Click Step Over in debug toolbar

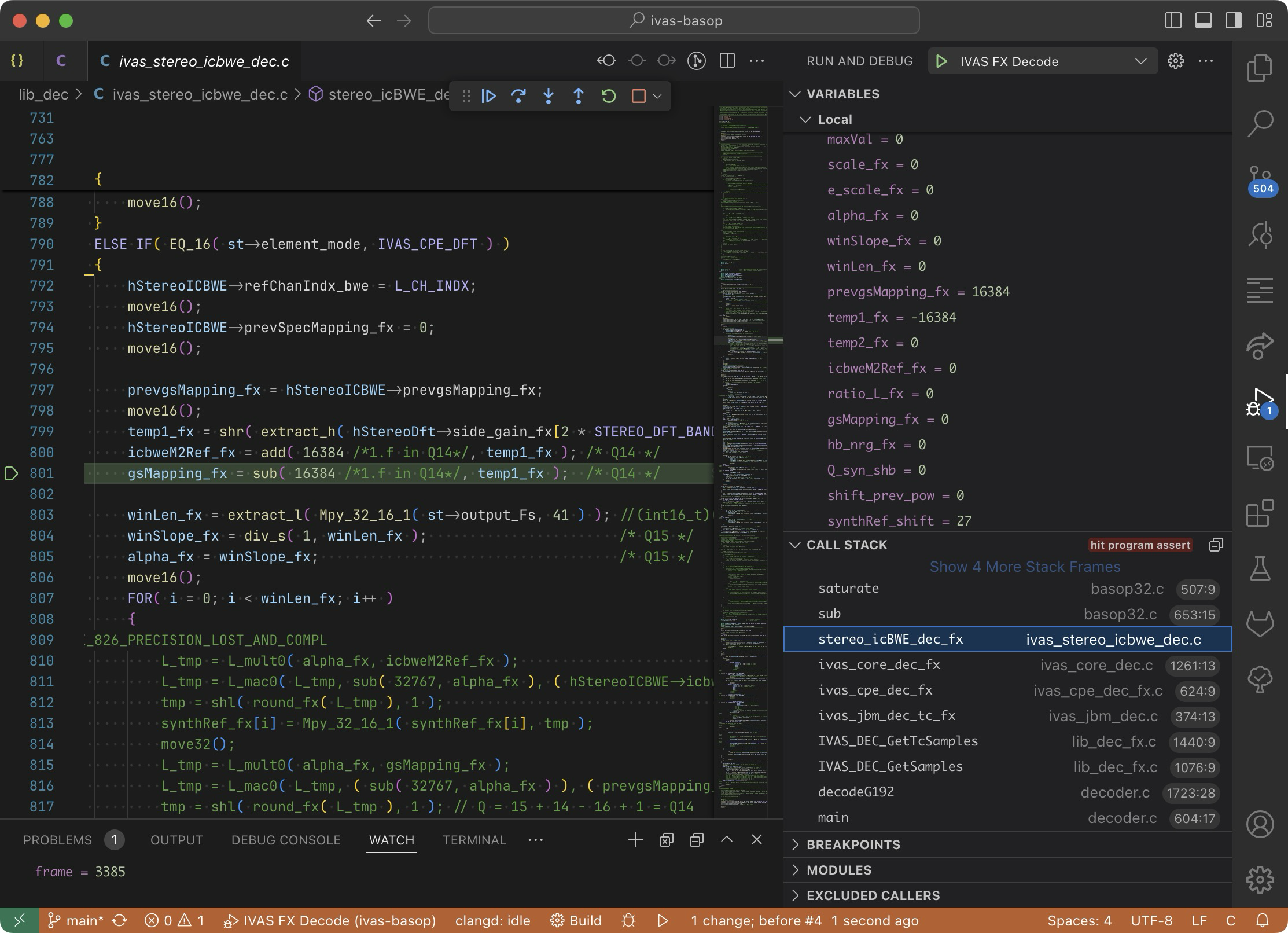pos(518,95)
